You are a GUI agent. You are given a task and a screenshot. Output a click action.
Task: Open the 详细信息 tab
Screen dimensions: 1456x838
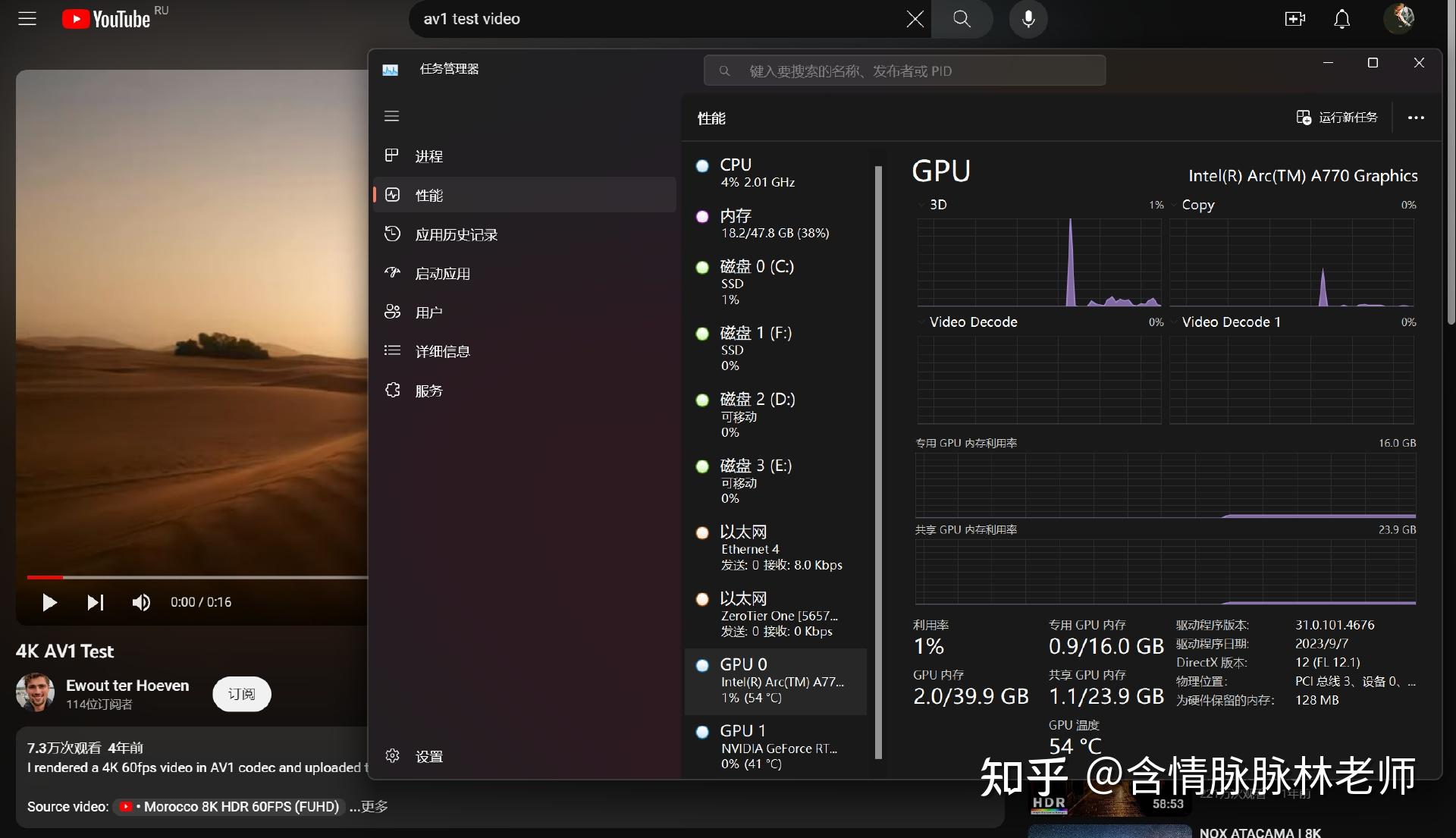[442, 351]
